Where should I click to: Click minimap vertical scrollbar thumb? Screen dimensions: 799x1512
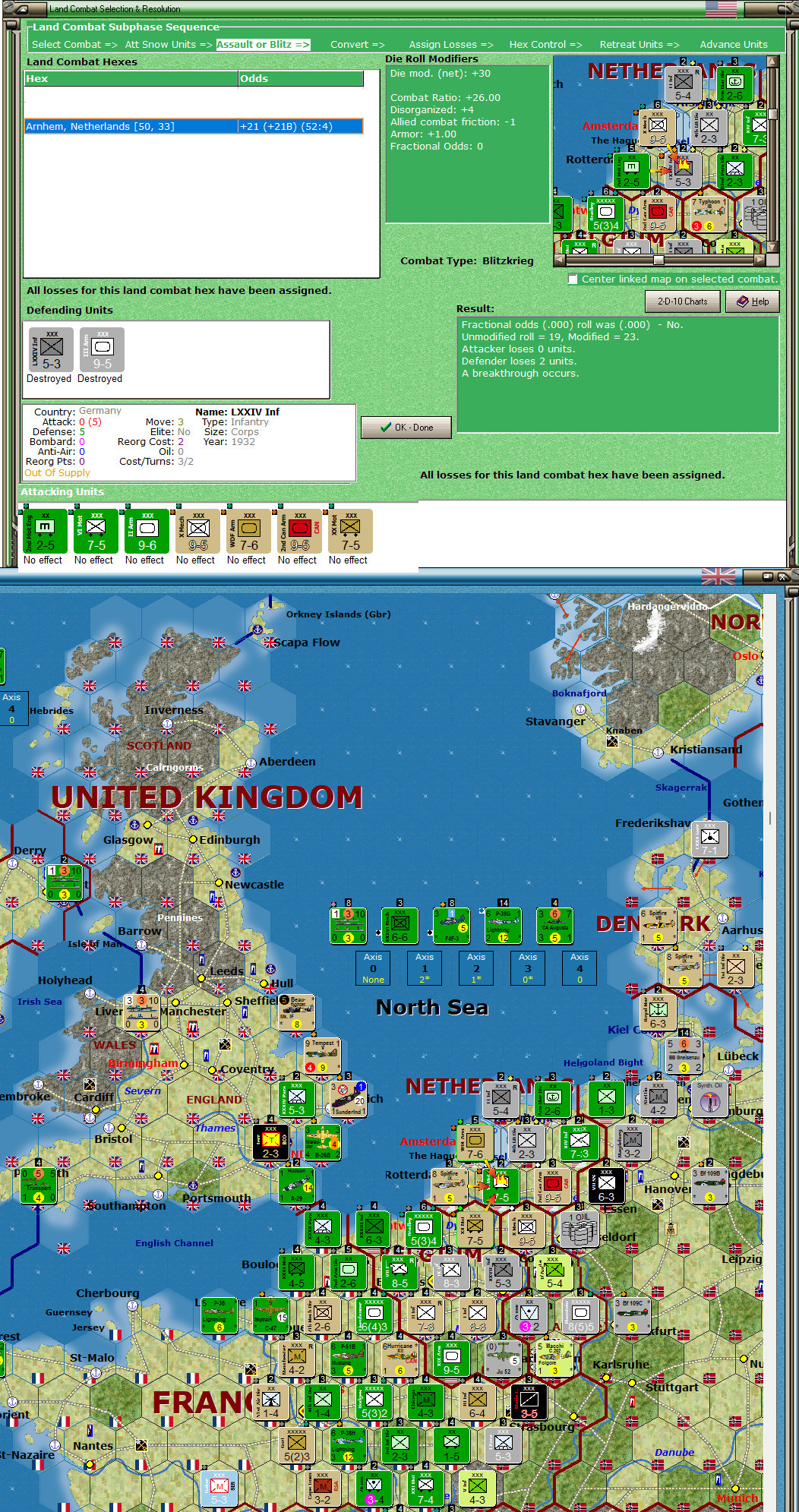tap(773, 115)
